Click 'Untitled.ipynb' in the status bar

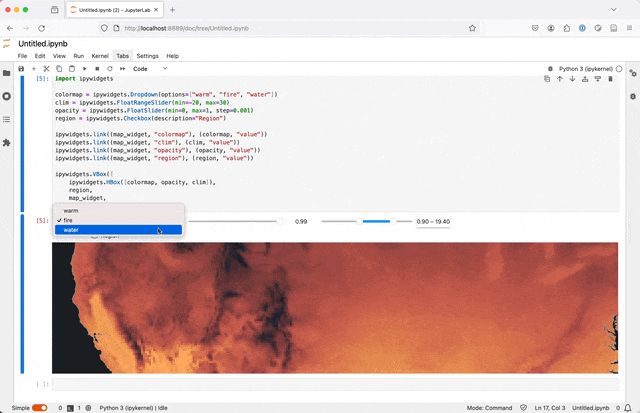coord(591,408)
